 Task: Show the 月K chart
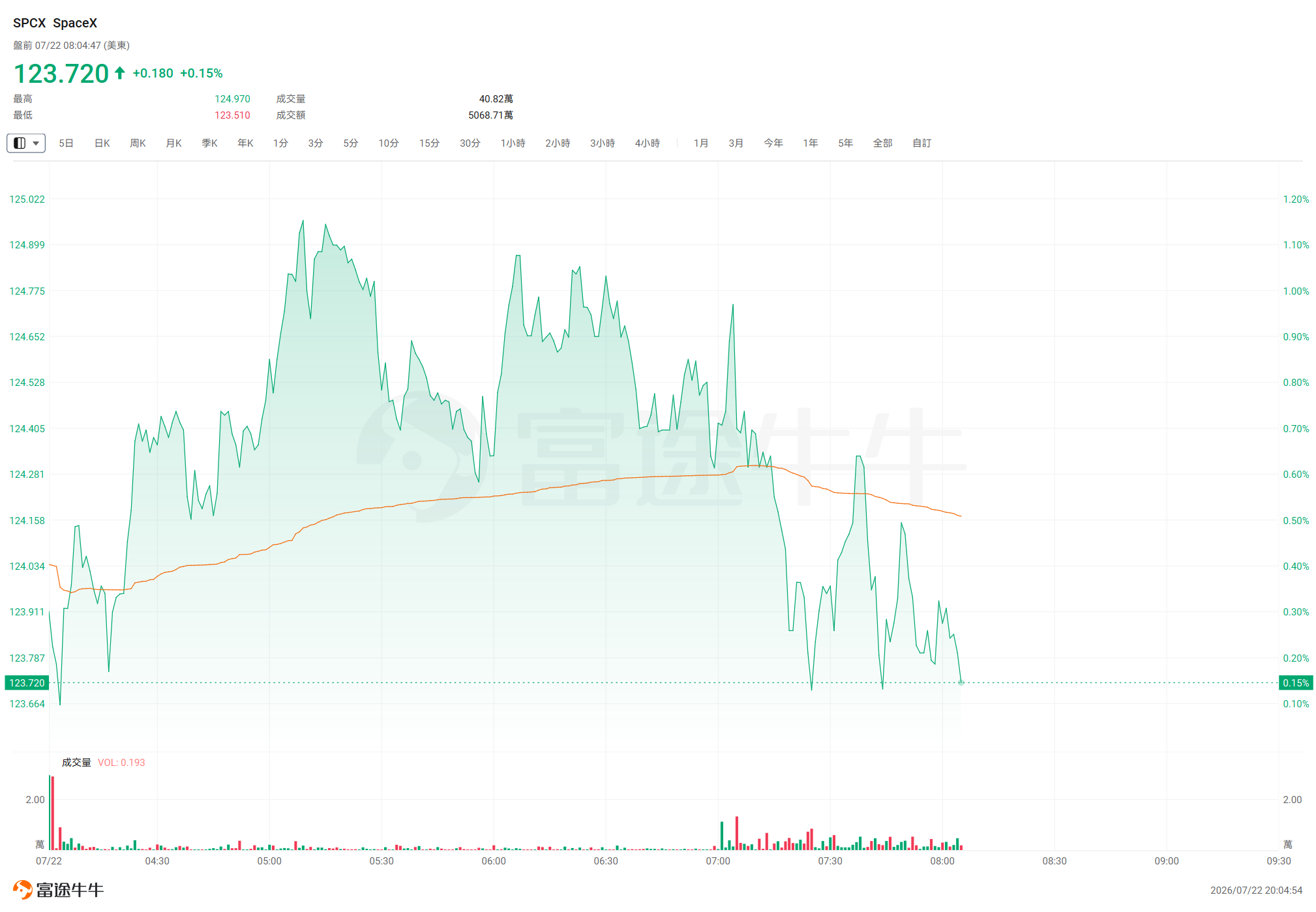(x=173, y=143)
